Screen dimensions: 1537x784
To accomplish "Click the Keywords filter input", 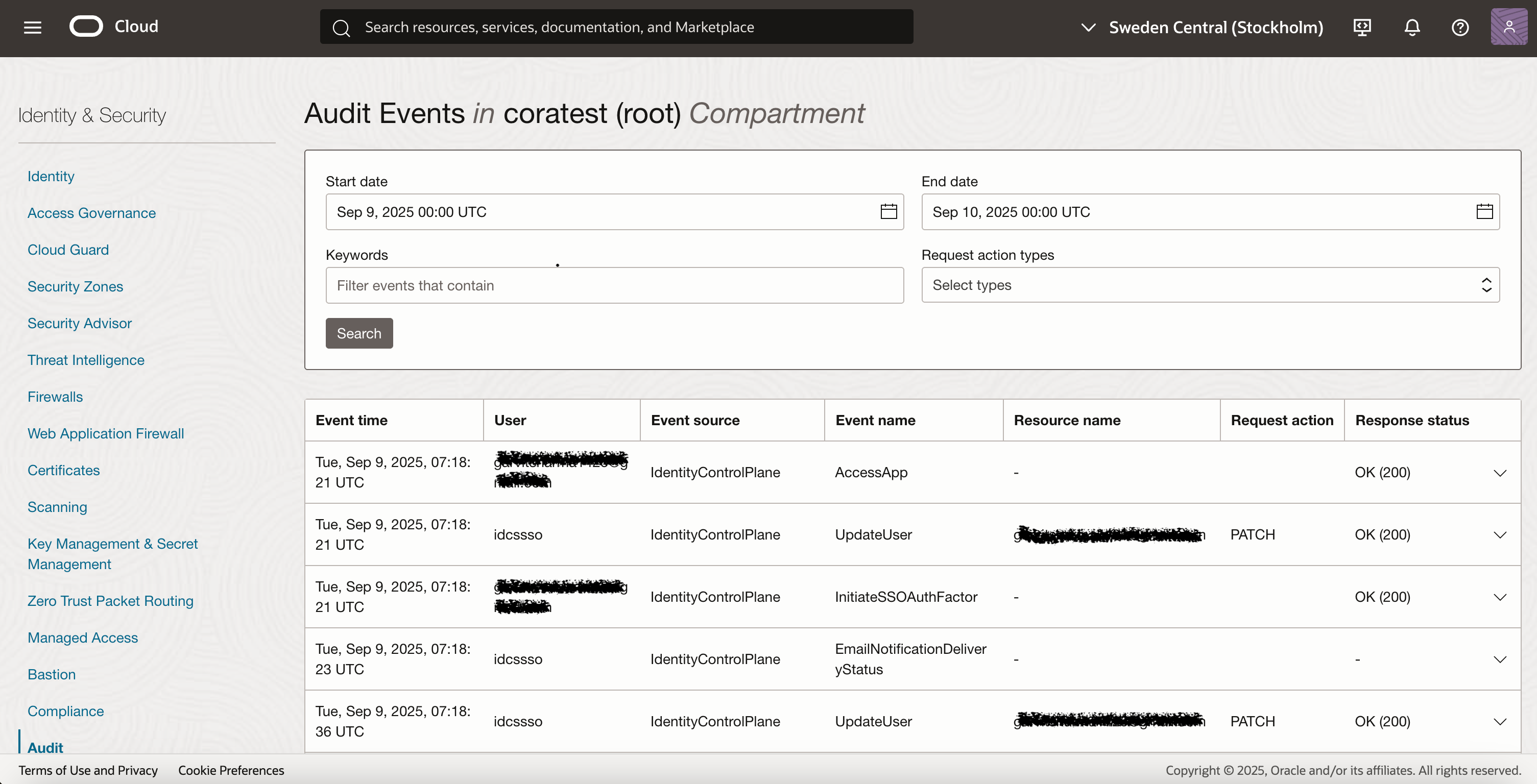I will (615, 286).
